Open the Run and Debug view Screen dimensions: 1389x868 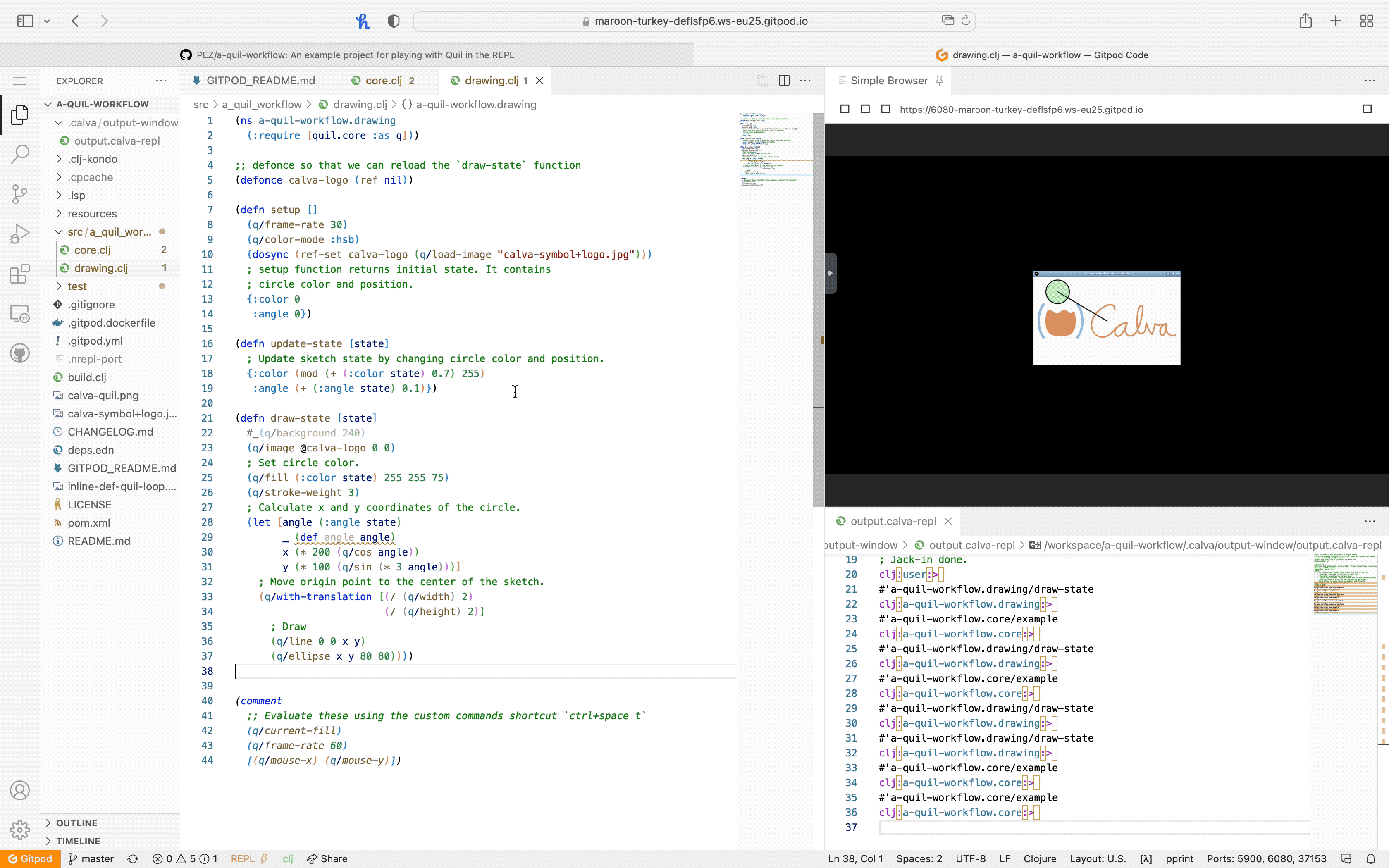tap(19, 234)
